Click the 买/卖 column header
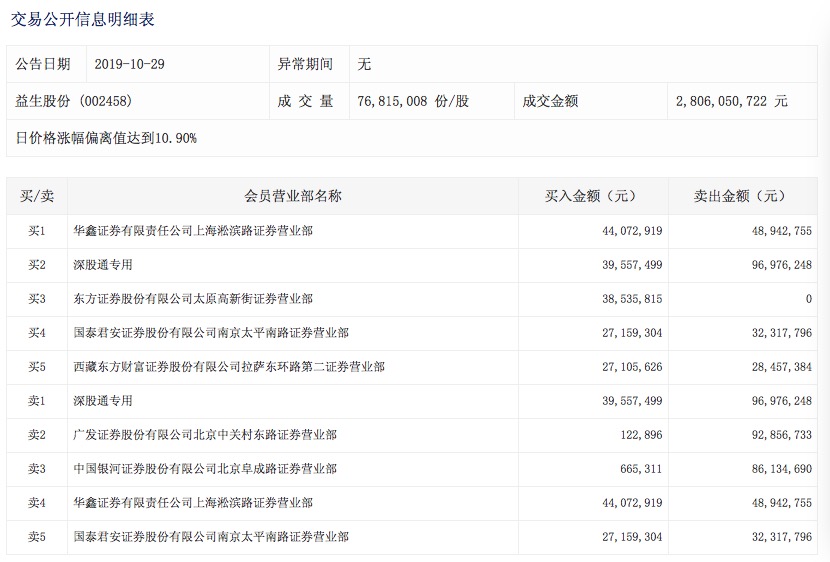 37,196
